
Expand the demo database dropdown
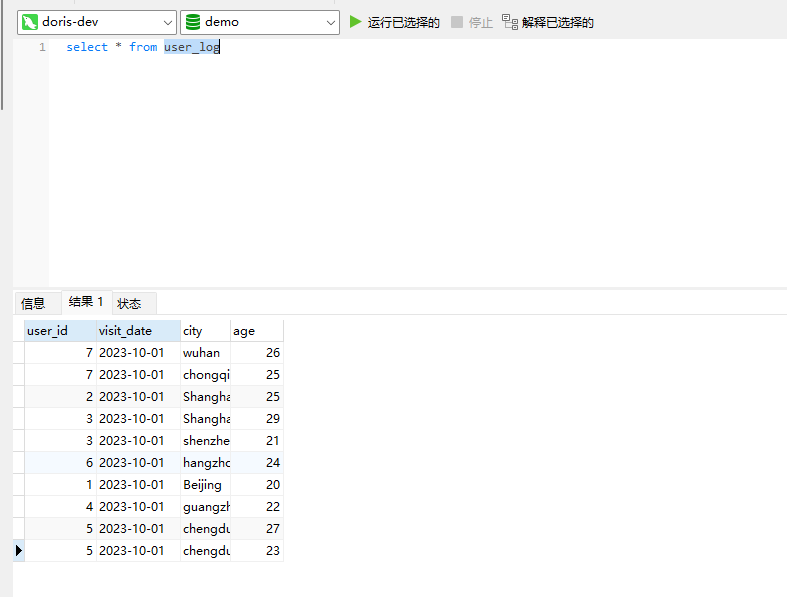tap(331, 22)
